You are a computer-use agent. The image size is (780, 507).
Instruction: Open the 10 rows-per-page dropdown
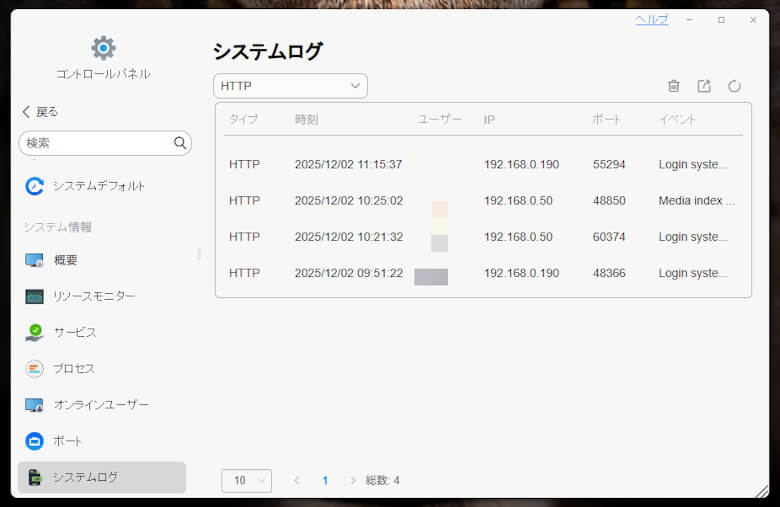[x=246, y=480]
